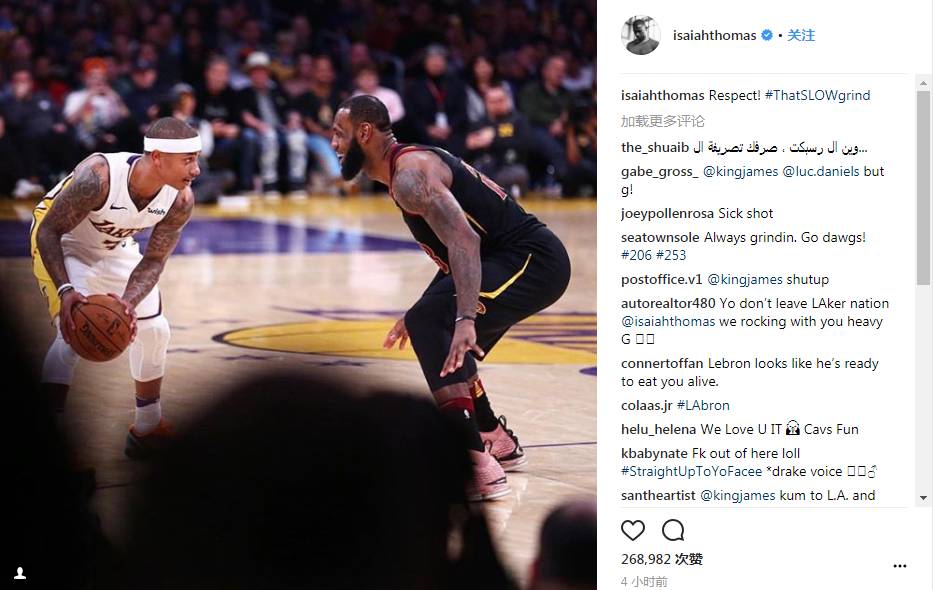Open isaiahthomas username in header
Screen dimensions: 933x590
[x=715, y=35]
